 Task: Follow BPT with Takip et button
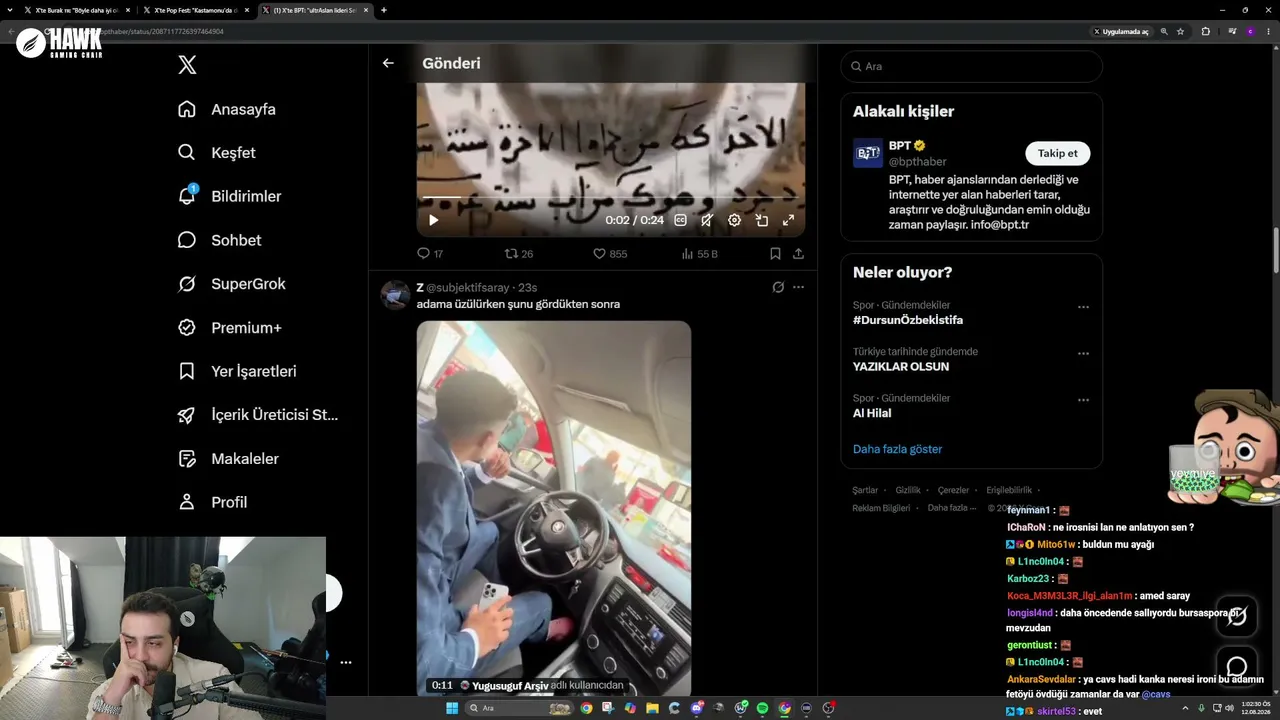[1057, 153]
